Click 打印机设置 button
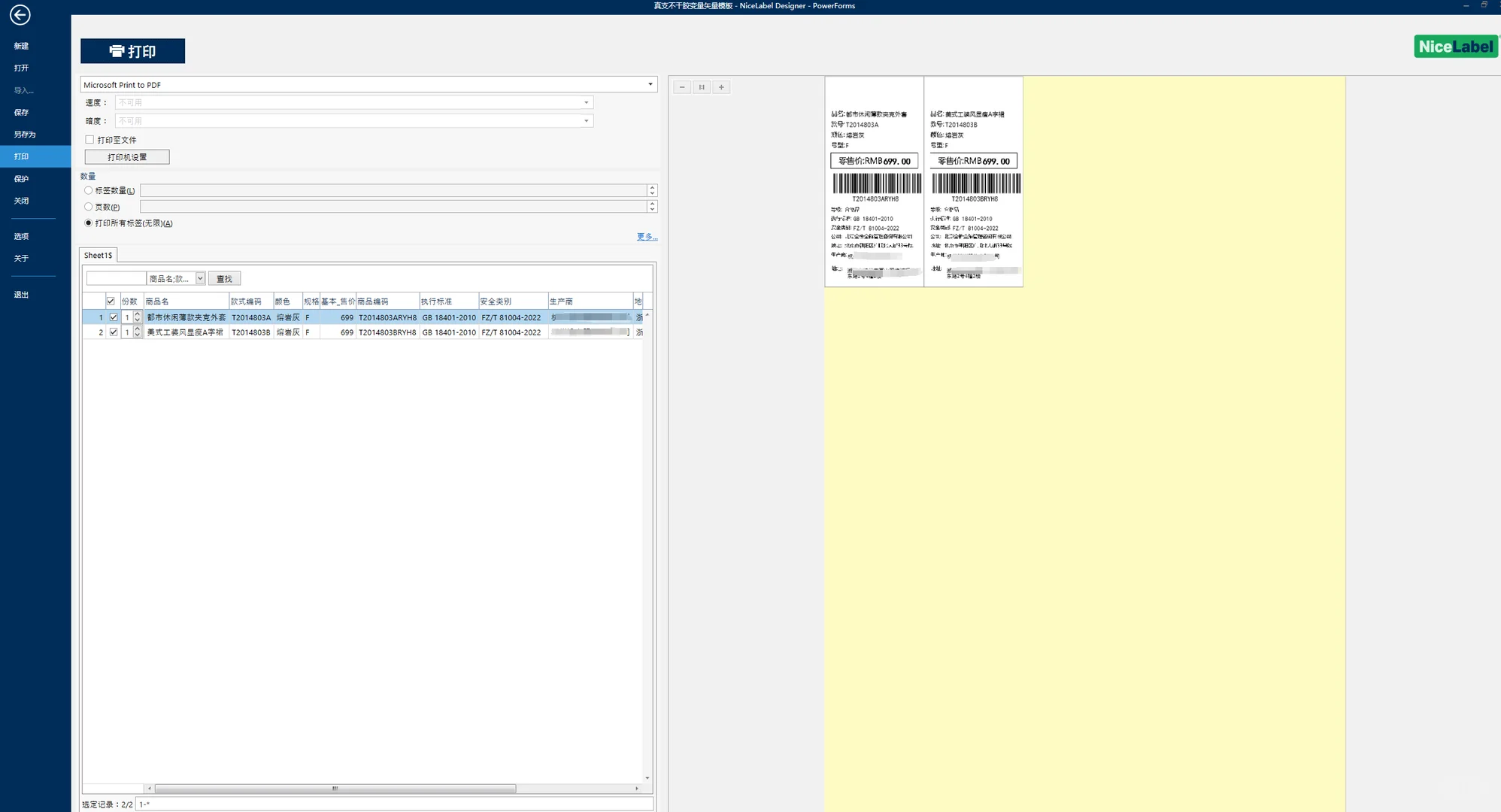 pyautogui.click(x=127, y=157)
